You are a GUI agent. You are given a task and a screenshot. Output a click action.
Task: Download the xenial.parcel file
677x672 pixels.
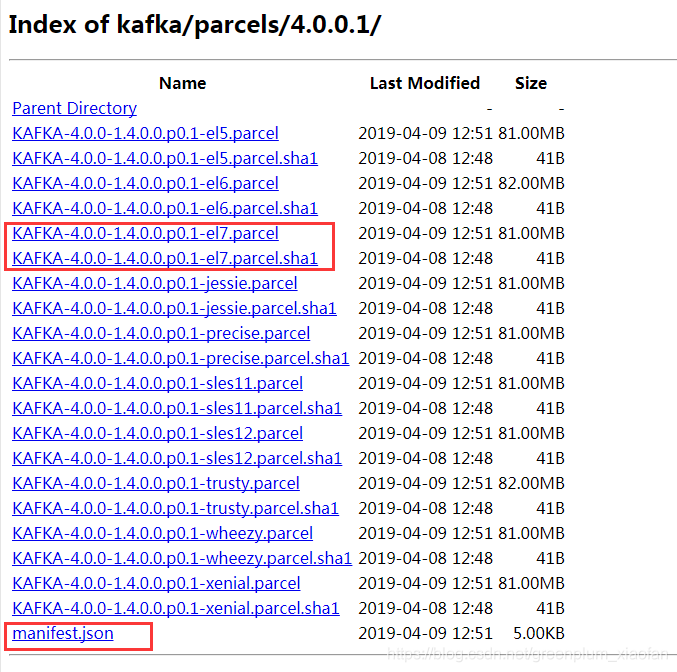(x=156, y=584)
